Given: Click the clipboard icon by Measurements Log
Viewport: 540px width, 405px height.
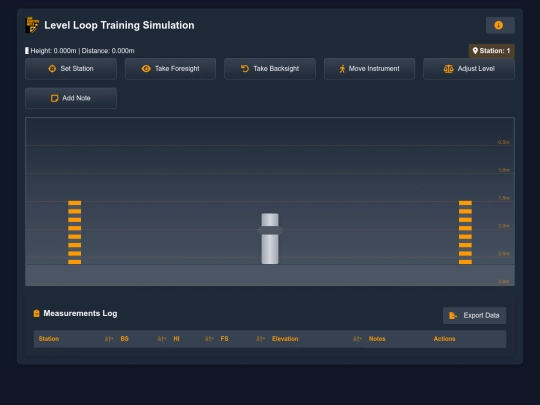Looking at the screenshot, I should coord(37,313).
